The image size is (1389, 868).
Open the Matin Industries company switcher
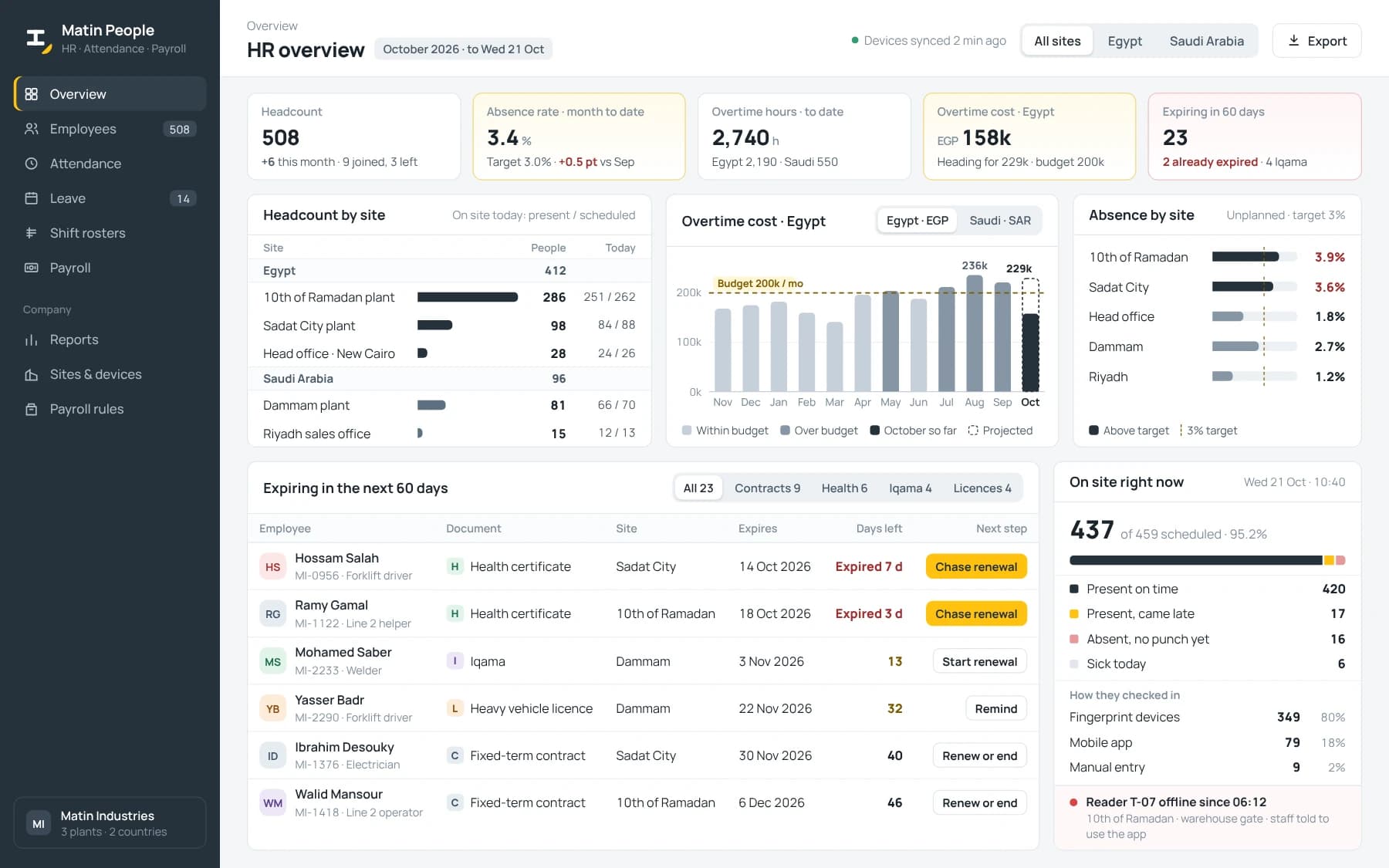click(x=110, y=823)
